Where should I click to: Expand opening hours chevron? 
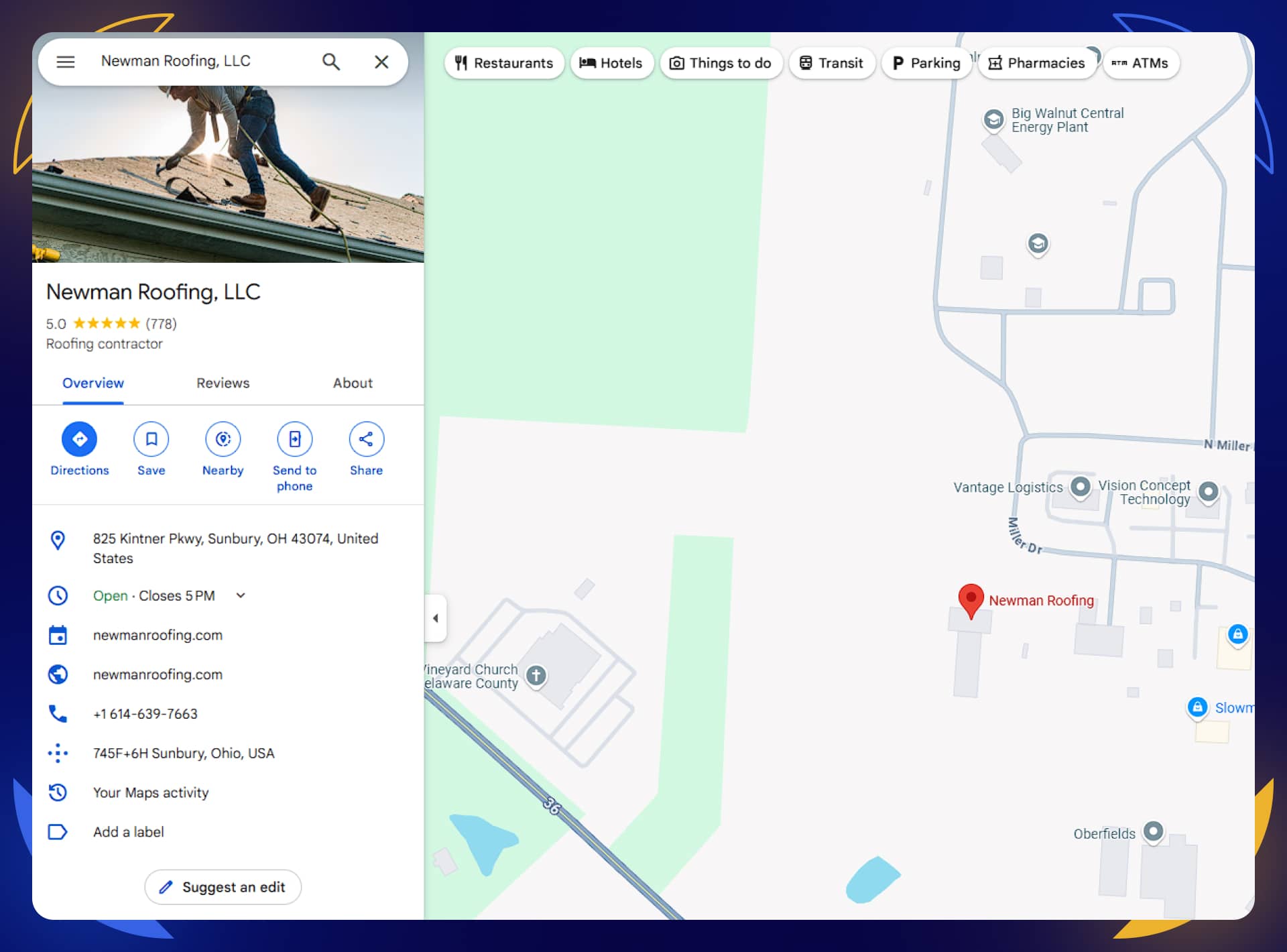[x=241, y=595]
